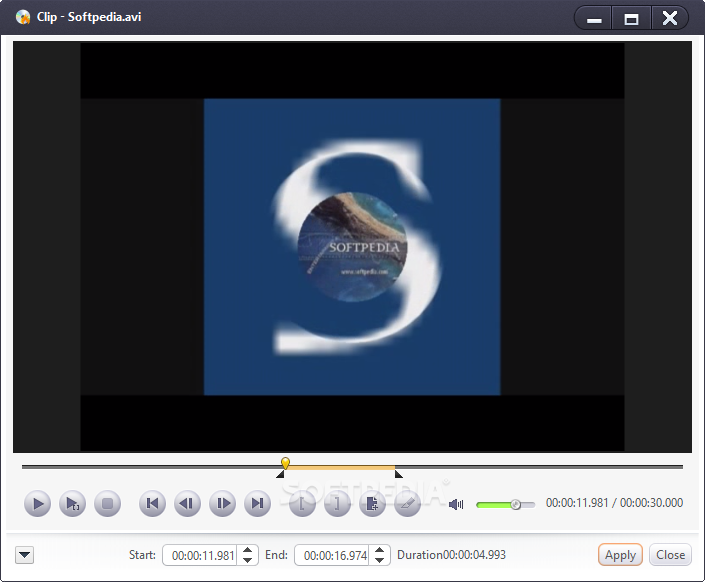Adjust the green volume slider
705x582 pixels.
505,505
